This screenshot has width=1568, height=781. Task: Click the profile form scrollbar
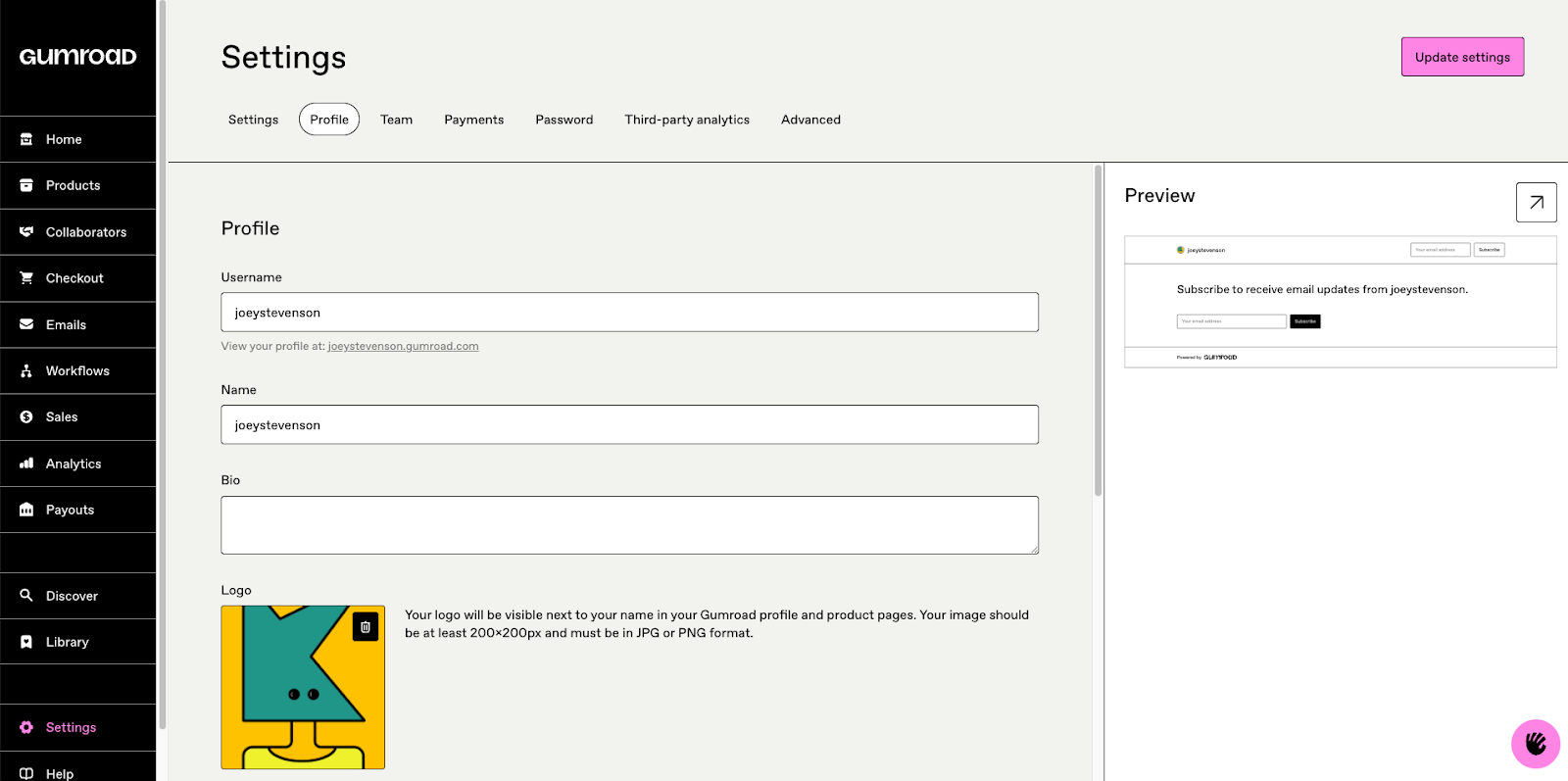[x=1098, y=331]
